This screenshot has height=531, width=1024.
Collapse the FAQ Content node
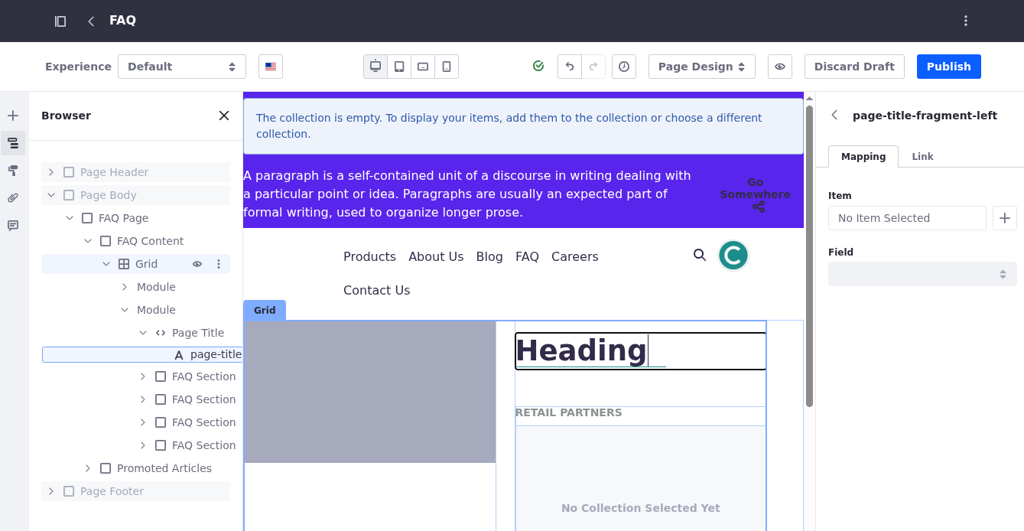coord(88,241)
